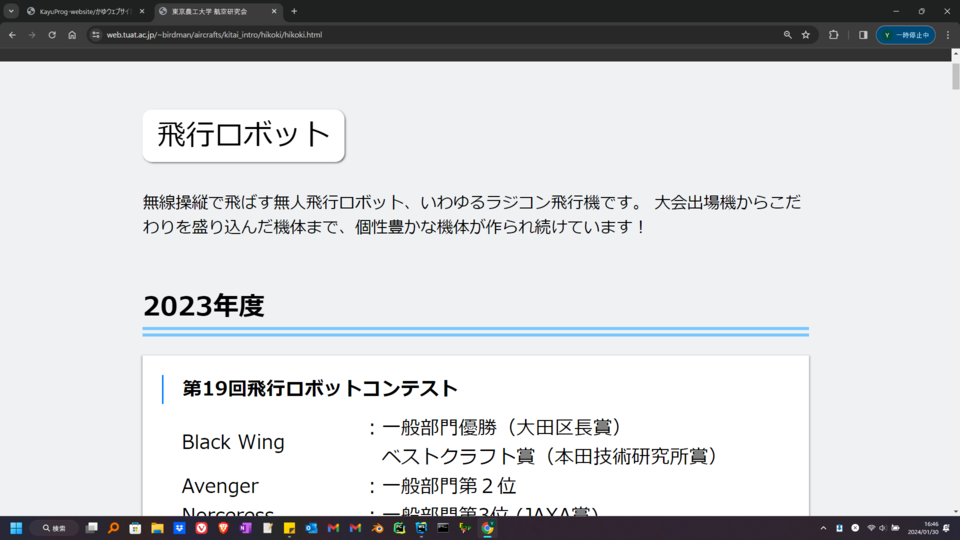The width and height of the screenshot is (960, 540).
Task: Expand hidden system tray icons chevron
Action: (x=823, y=528)
